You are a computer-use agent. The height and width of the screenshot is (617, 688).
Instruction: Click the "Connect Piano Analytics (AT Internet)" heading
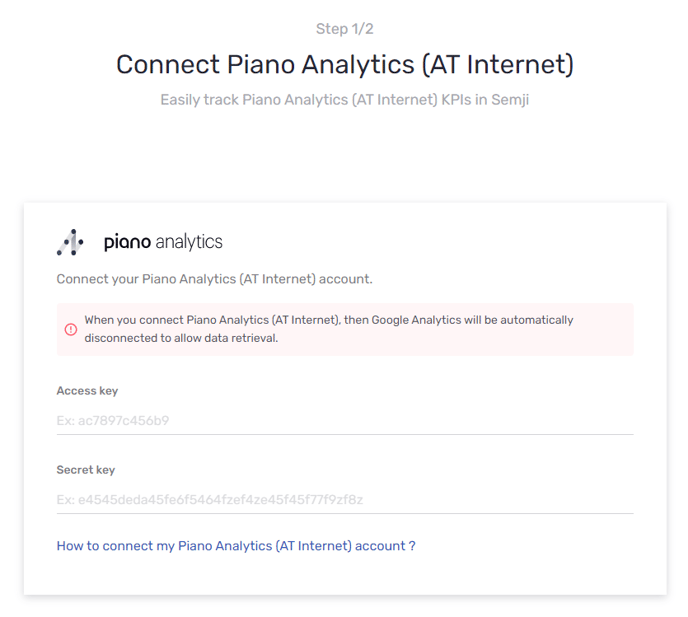(344, 65)
